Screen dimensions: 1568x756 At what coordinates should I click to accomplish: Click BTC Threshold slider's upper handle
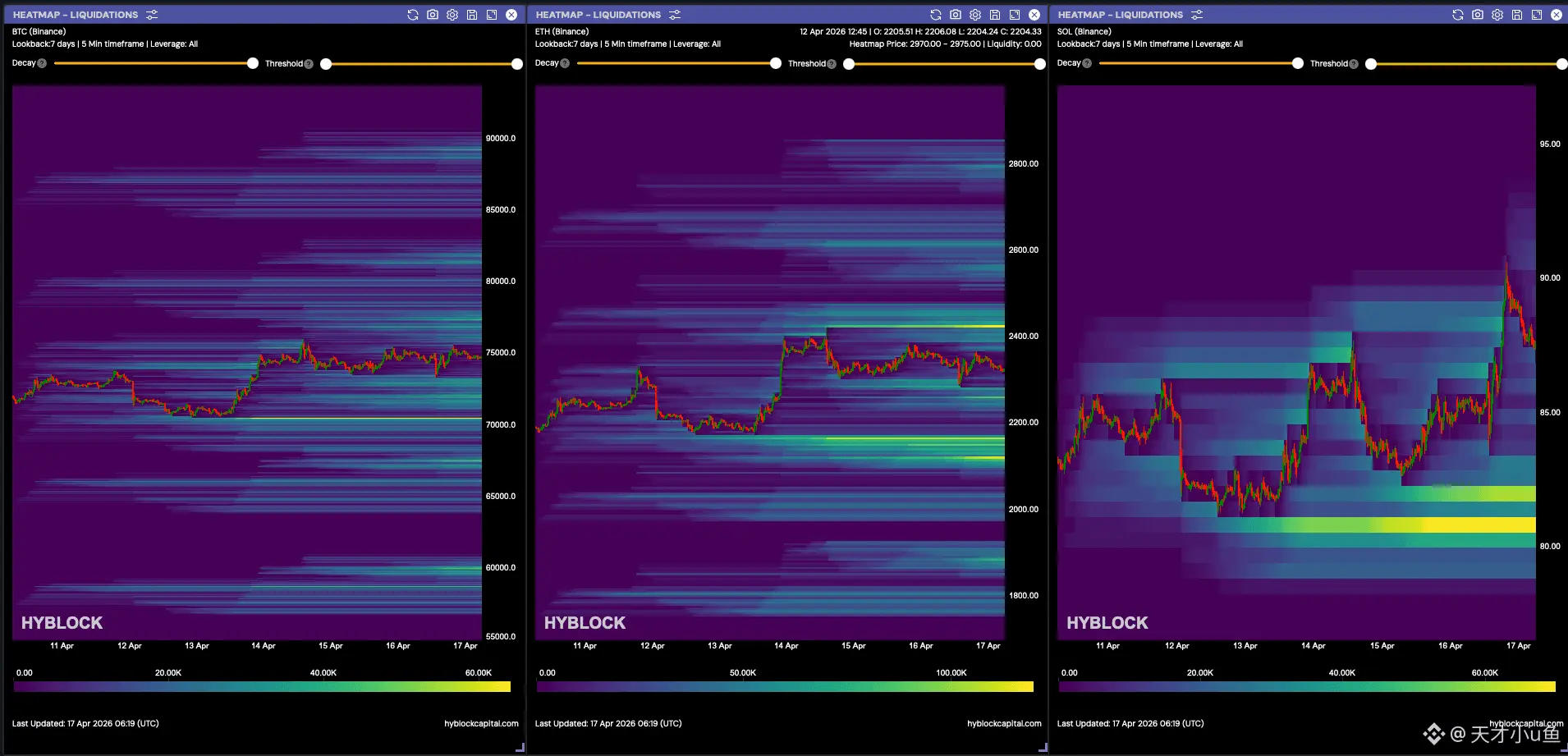point(517,64)
